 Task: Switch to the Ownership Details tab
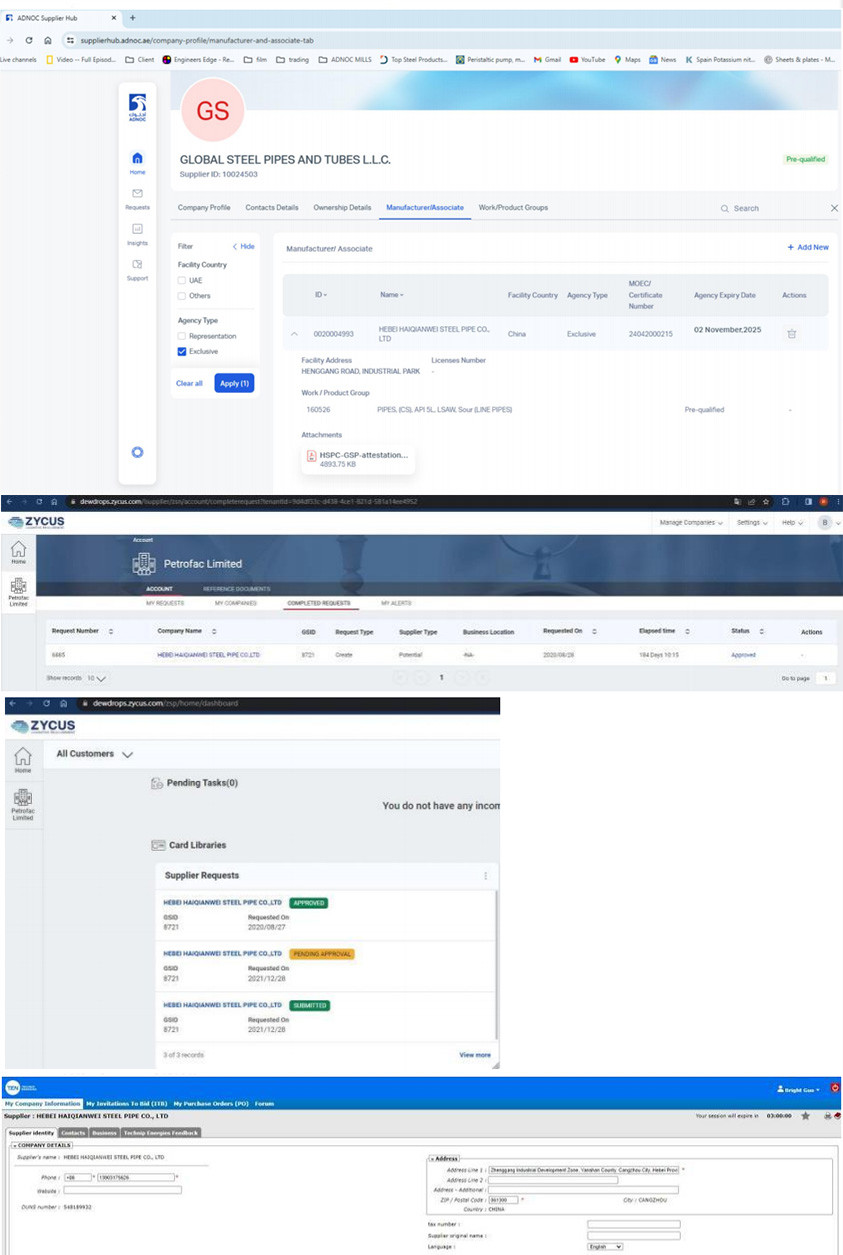pos(342,208)
